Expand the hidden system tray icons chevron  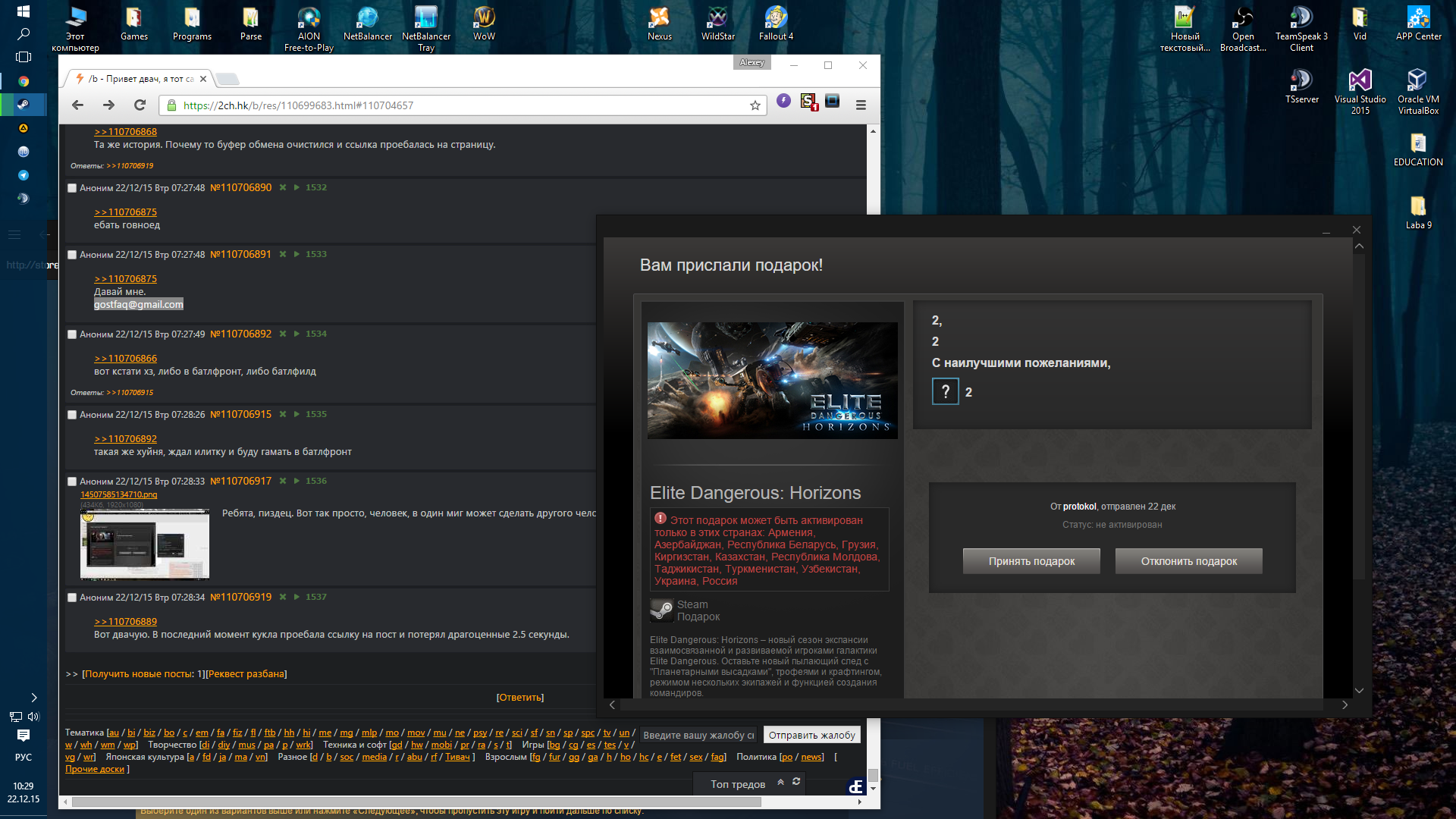click(x=33, y=698)
